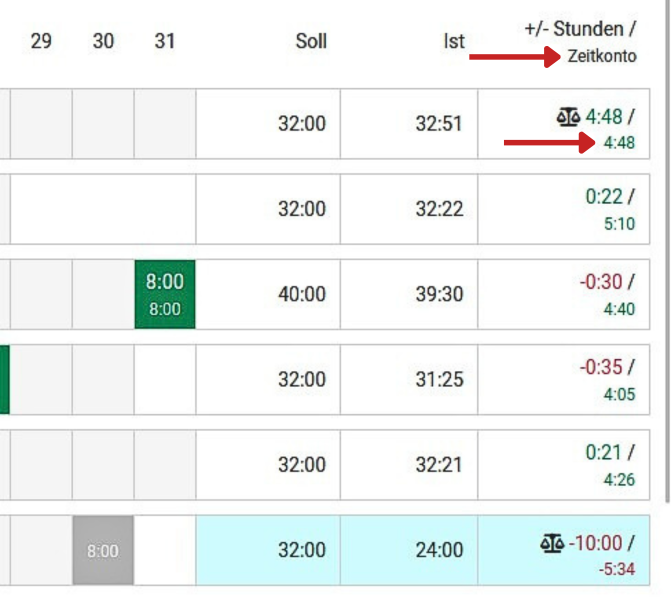The image size is (671, 597).
Task: Click the balance scale icon beside 4:48
Action: coord(568,117)
